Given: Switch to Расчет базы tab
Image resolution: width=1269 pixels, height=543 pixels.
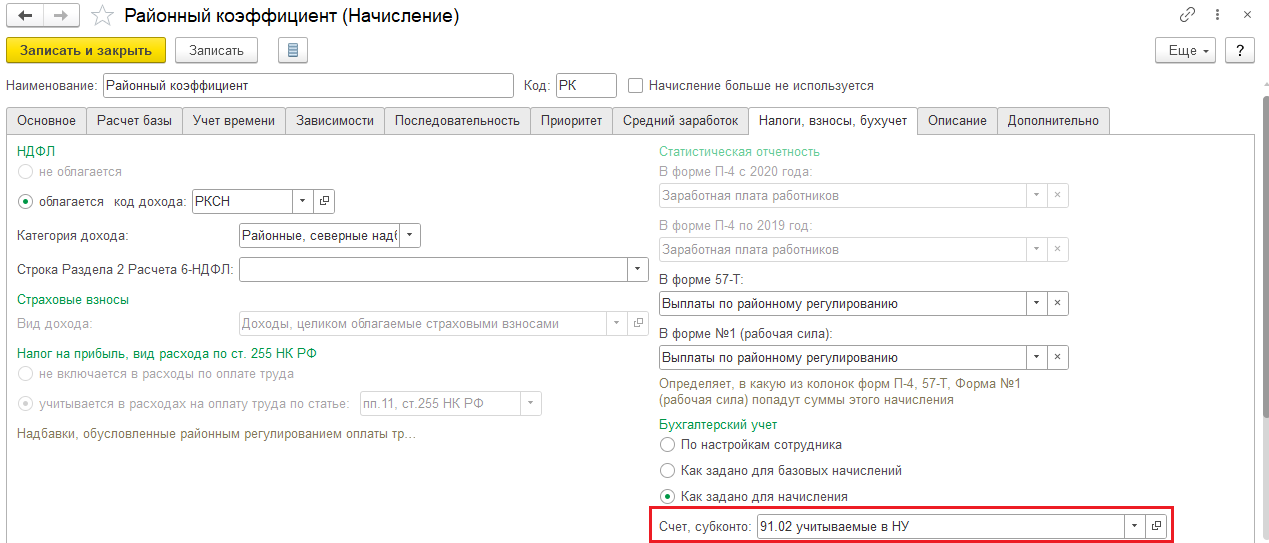Looking at the screenshot, I should click(135, 120).
